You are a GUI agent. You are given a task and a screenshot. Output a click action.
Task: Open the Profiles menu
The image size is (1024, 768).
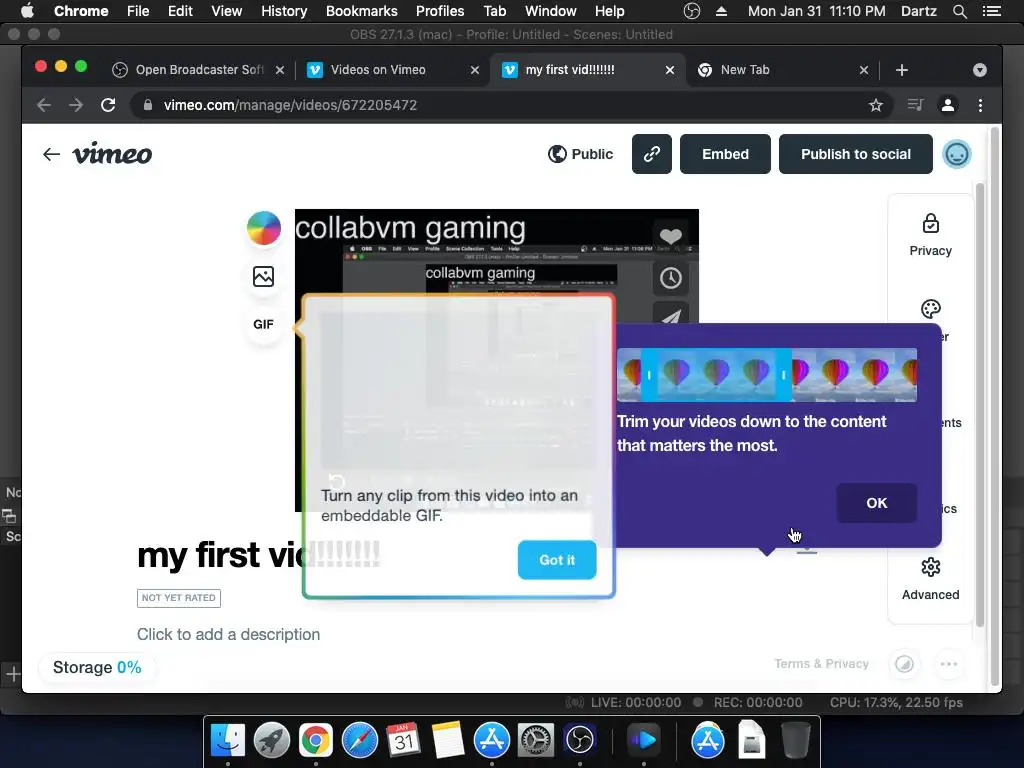[440, 11]
